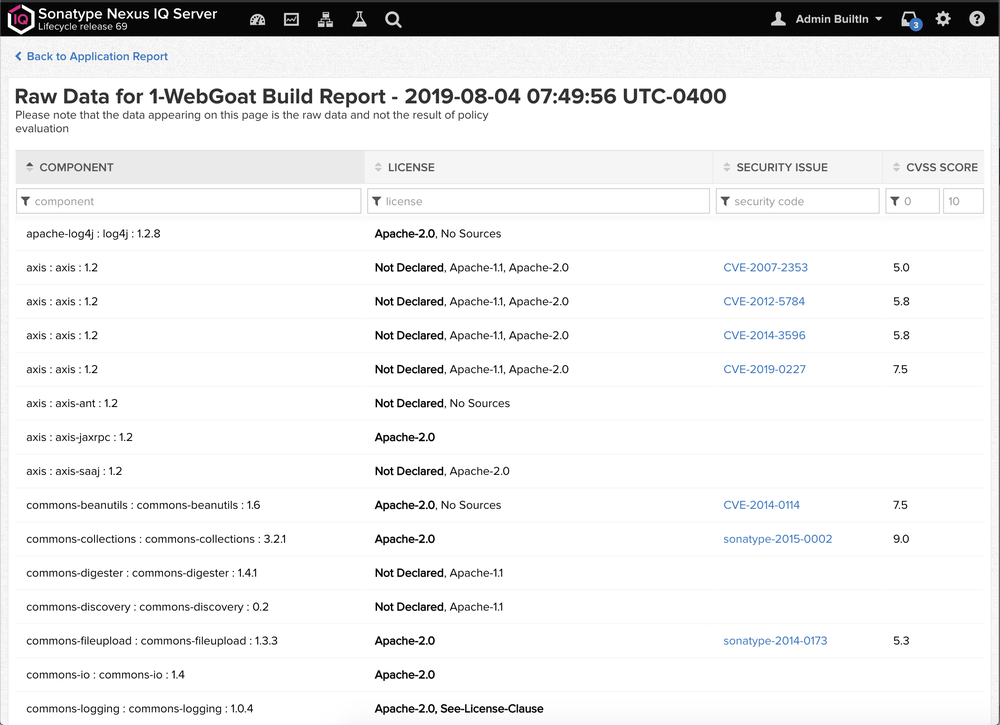1000x725 pixels.
Task: Select axis : axis-jaxrpc : 1.2 component
Action: click(x=80, y=437)
